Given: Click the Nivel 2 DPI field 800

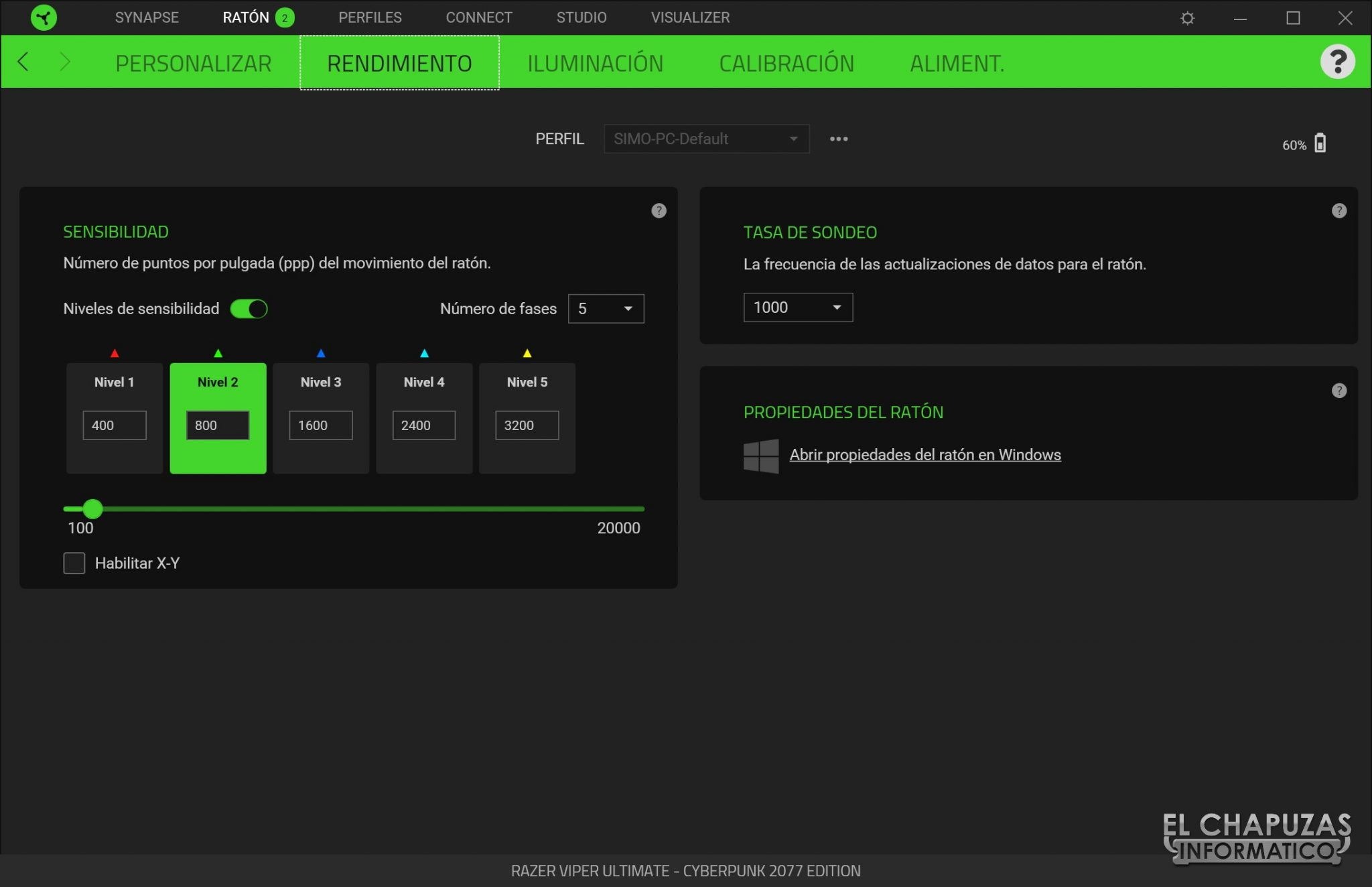Looking at the screenshot, I should click(218, 425).
